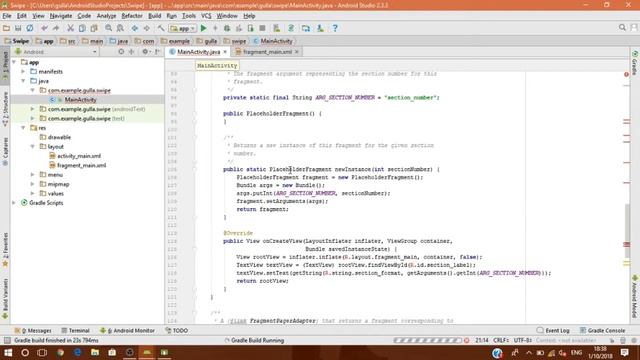640x360 pixels.
Task: Switch to the fragment_main.xml editor tab
Action: click(267, 52)
